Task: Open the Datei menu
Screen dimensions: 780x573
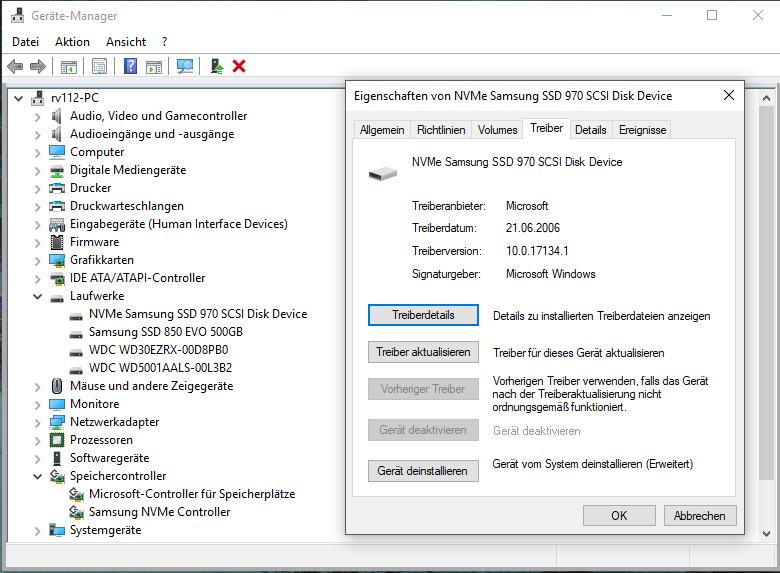Action: 25,42
